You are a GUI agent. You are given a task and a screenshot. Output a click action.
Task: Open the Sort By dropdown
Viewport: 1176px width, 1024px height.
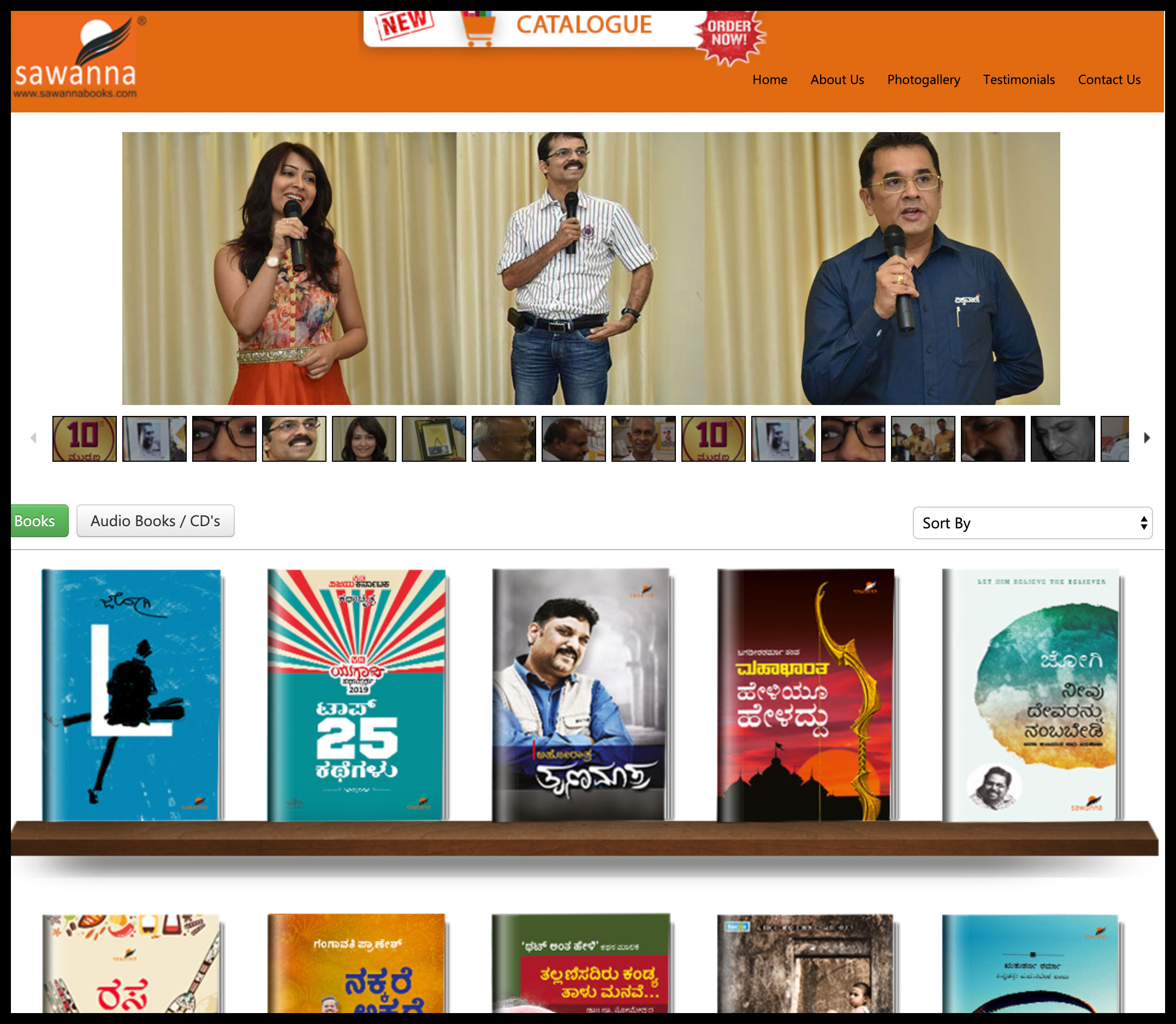(x=1032, y=523)
